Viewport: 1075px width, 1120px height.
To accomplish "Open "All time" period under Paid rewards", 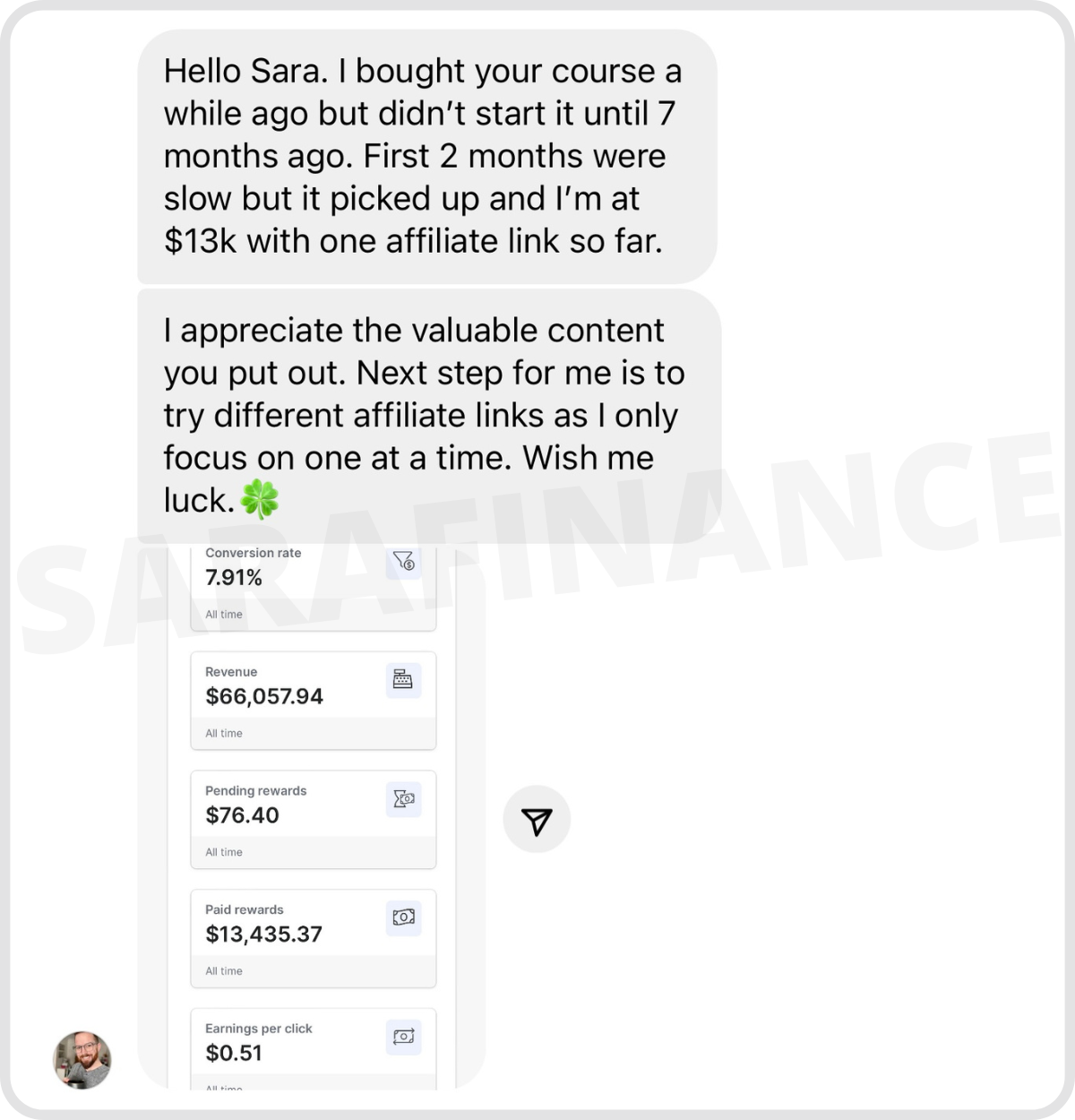I will coord(224,971).
